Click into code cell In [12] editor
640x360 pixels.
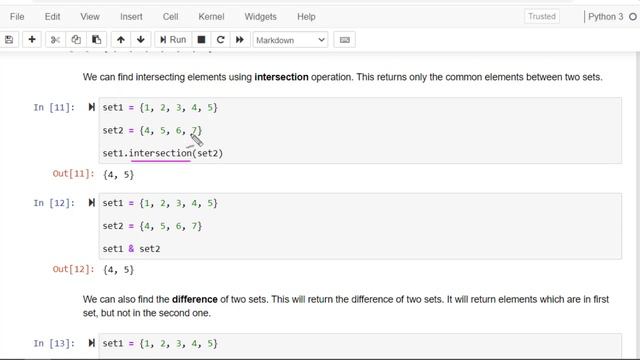click(x=360, y=226)
